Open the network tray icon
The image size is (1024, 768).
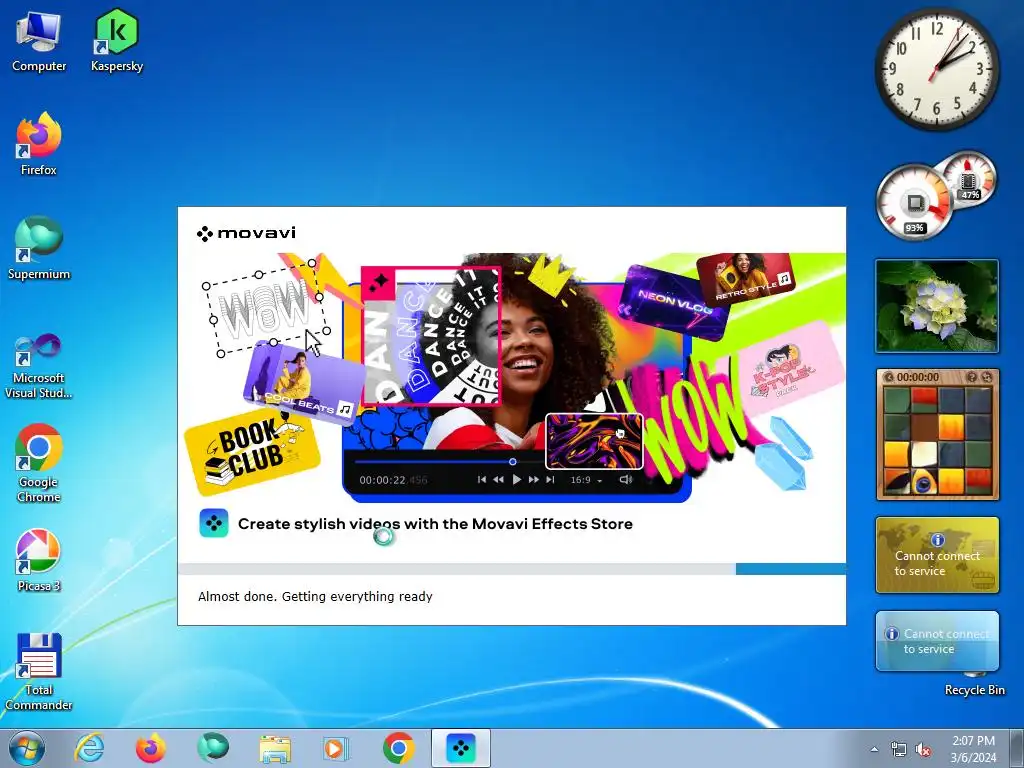coord(899,749)
